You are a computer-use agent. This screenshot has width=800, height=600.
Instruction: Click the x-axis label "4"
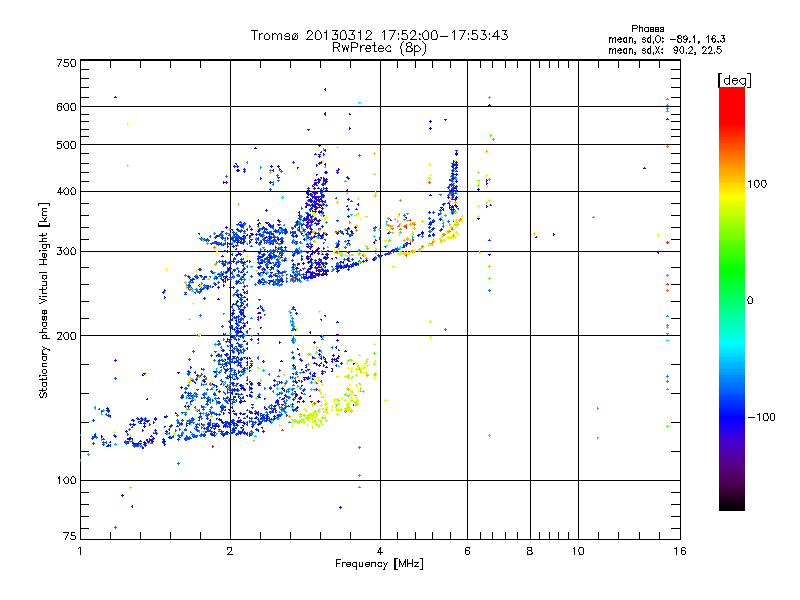click(x=380, y=551)
